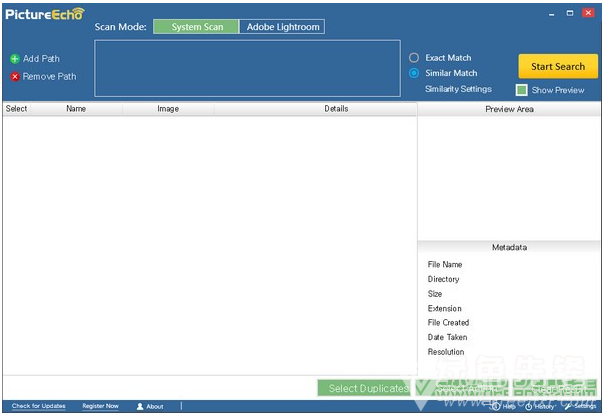Click the Select column header
605x415 pixels.
click(16, 109)
